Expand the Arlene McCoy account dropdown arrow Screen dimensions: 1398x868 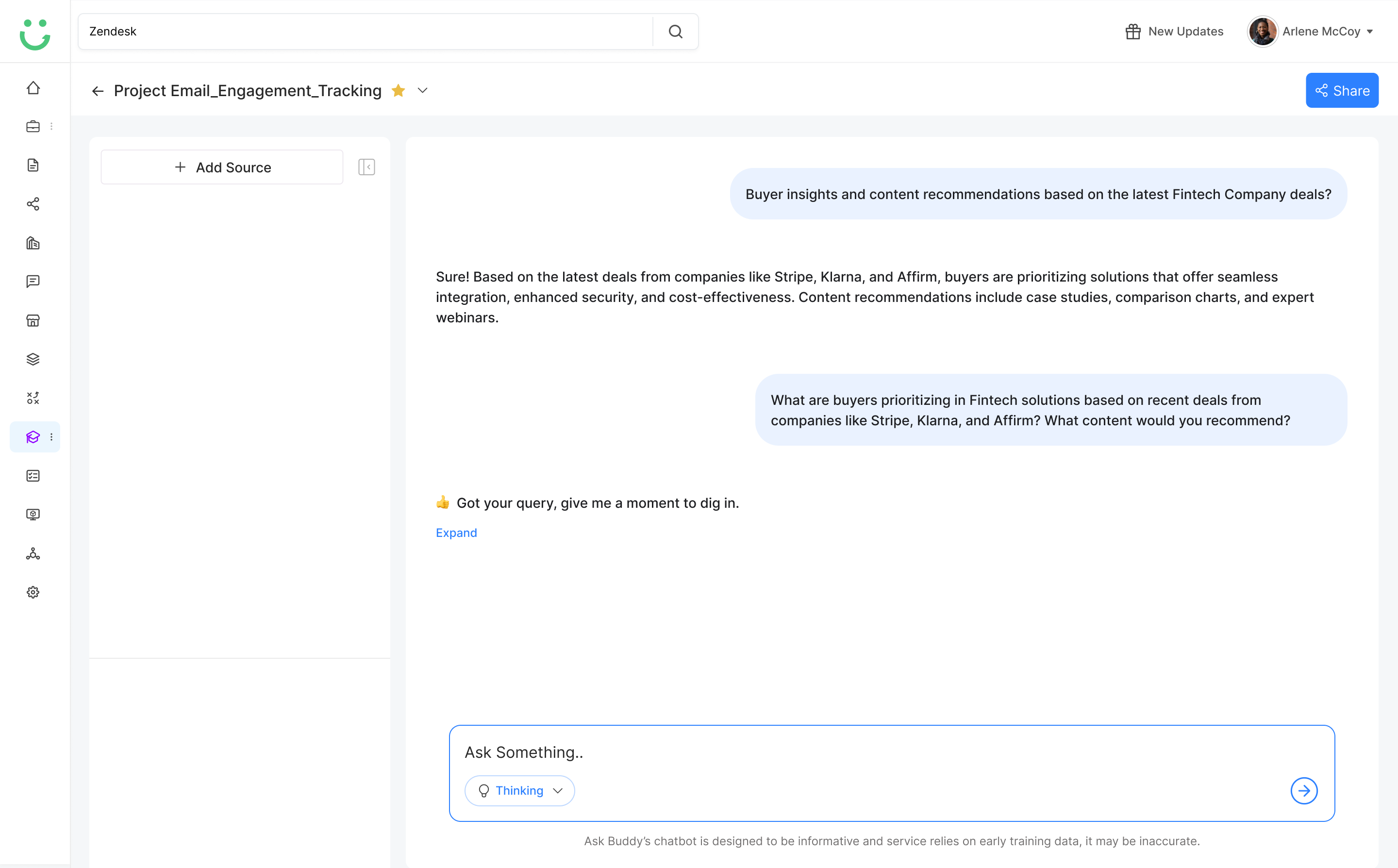(x=1370, y=32)
